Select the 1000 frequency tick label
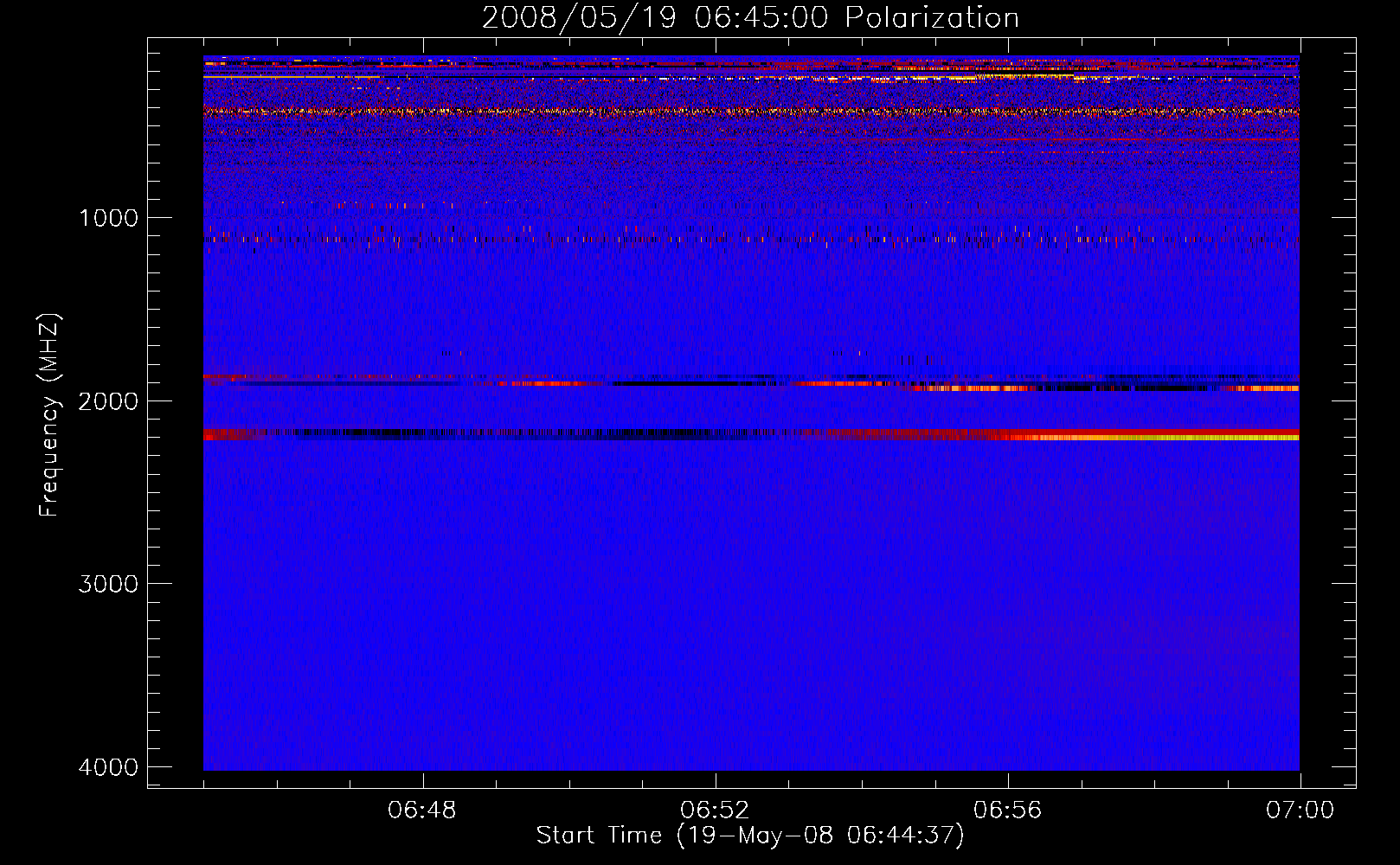 [x=108, y=218]
